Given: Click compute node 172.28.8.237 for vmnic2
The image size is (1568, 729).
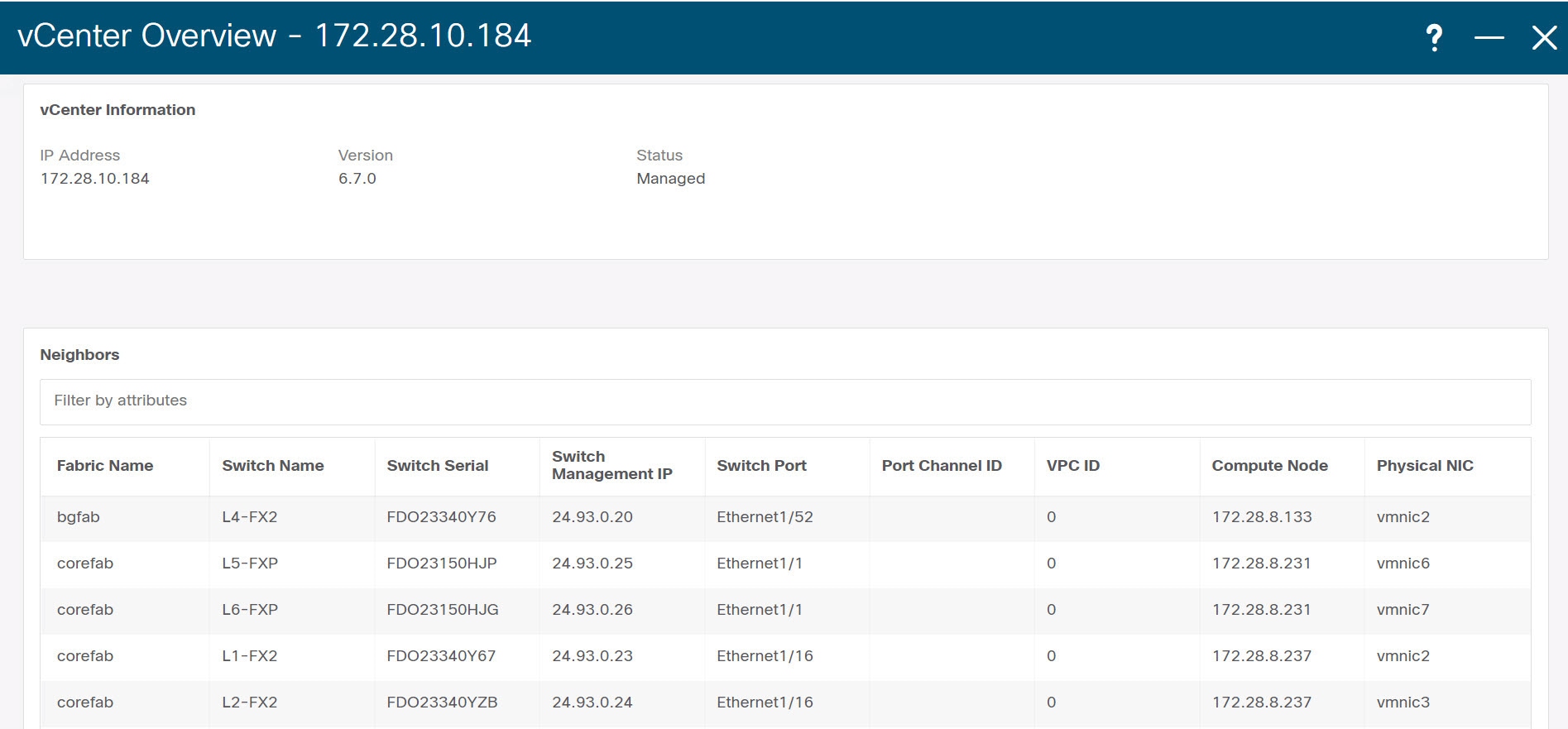Looking at the screenshot, I should (1262, 656).
